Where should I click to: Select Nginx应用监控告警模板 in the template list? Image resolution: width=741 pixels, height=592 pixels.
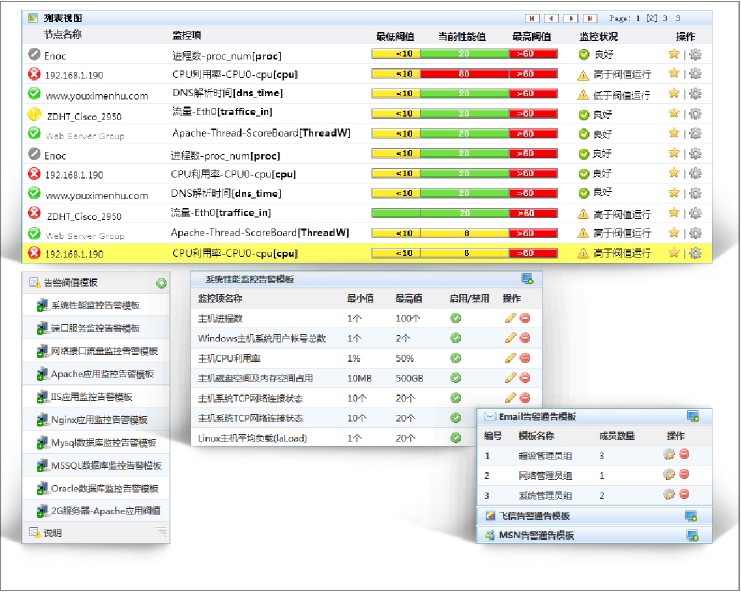tap(98, 420)
